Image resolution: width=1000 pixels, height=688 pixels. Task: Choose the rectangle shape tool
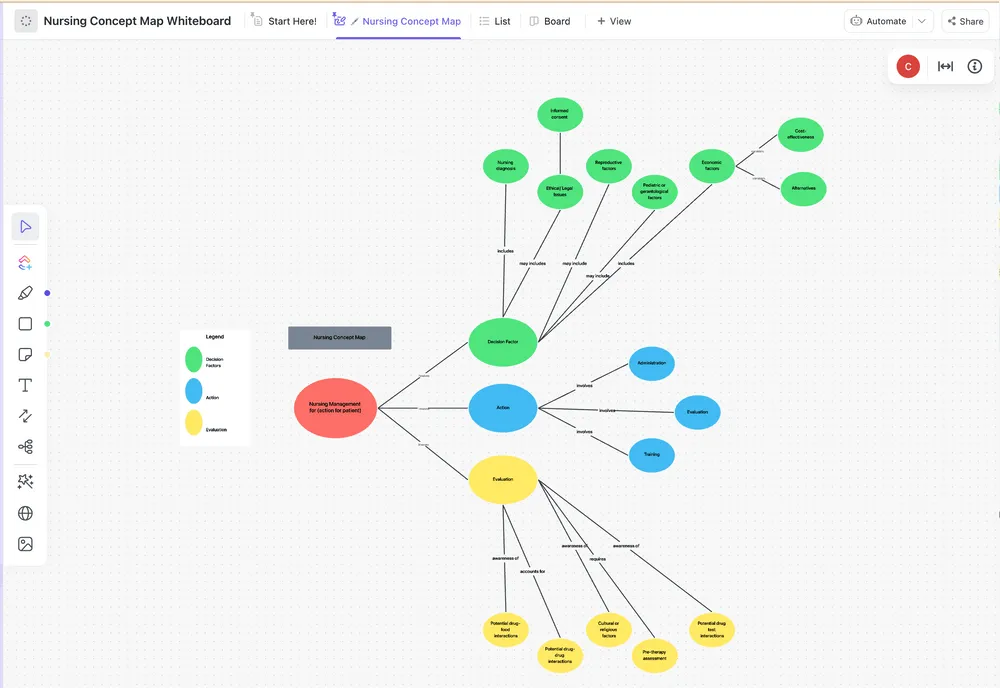click(26, 324)
